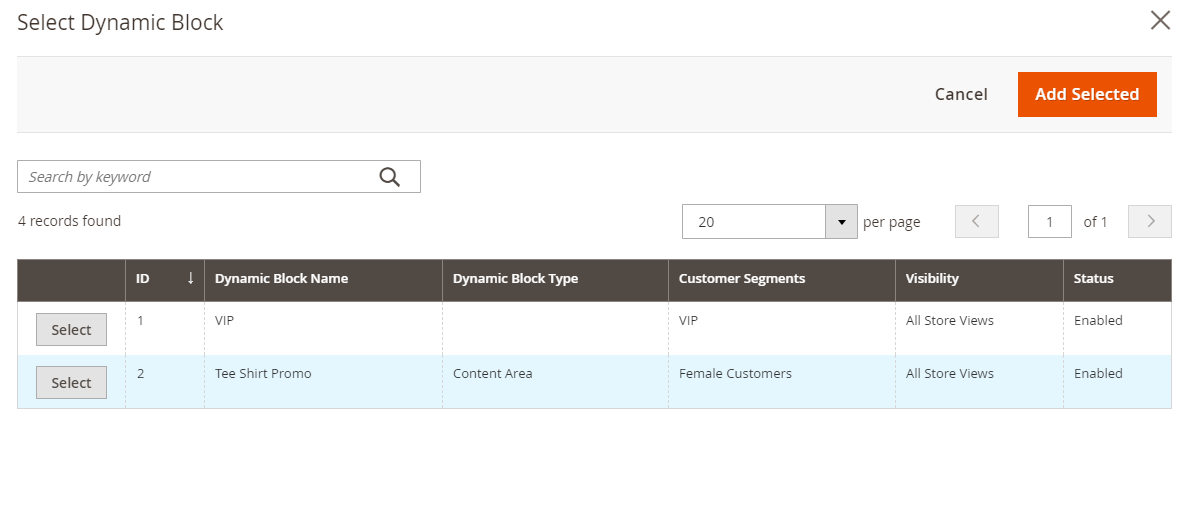Sort by Visibility column header
This screenshot has width=1187, height=528.
pos(980,279)
